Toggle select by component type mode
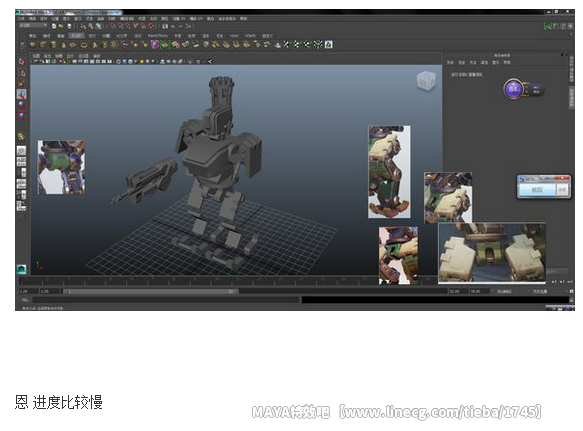583x431 pixels. [x=98, y=26]
